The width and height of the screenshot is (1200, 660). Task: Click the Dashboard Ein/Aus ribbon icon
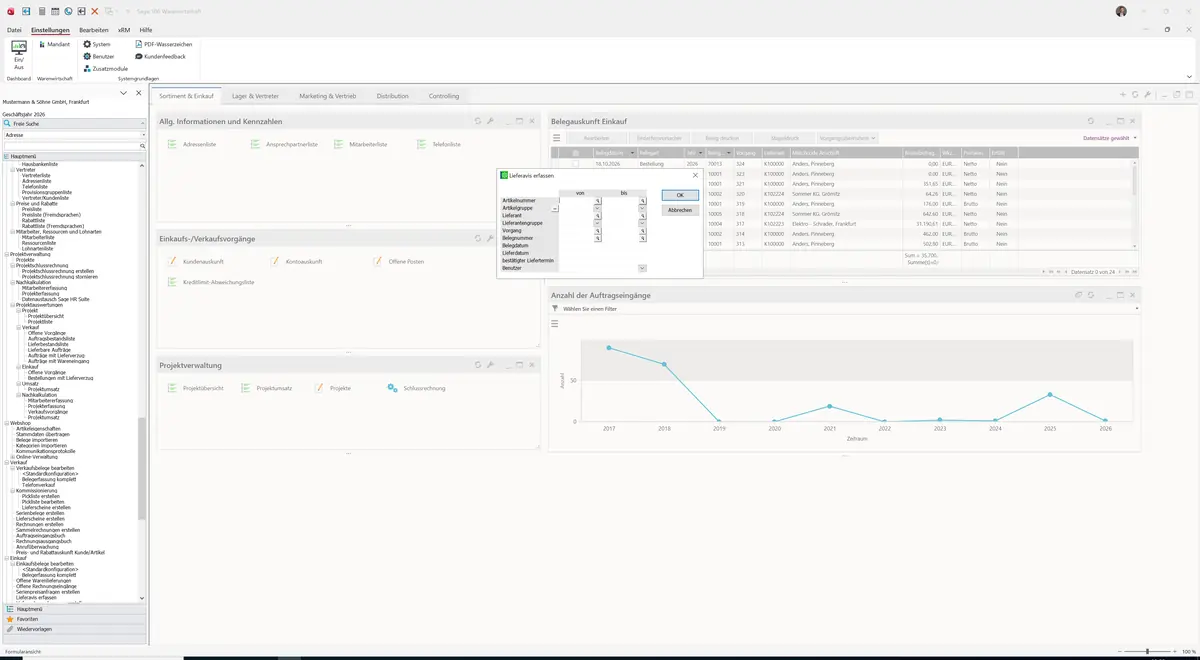click(19, 54)
